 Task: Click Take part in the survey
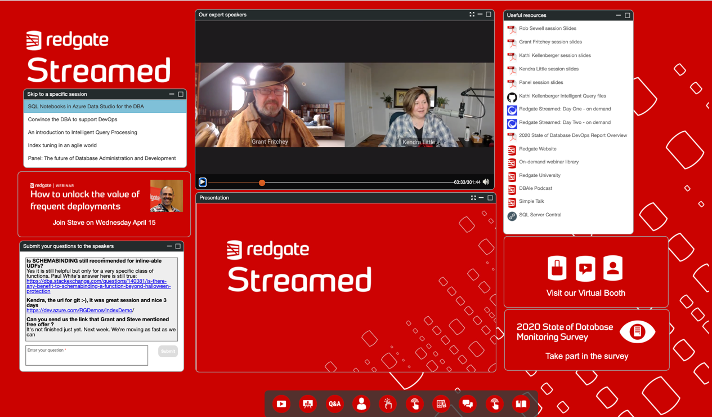click(587, 356)
